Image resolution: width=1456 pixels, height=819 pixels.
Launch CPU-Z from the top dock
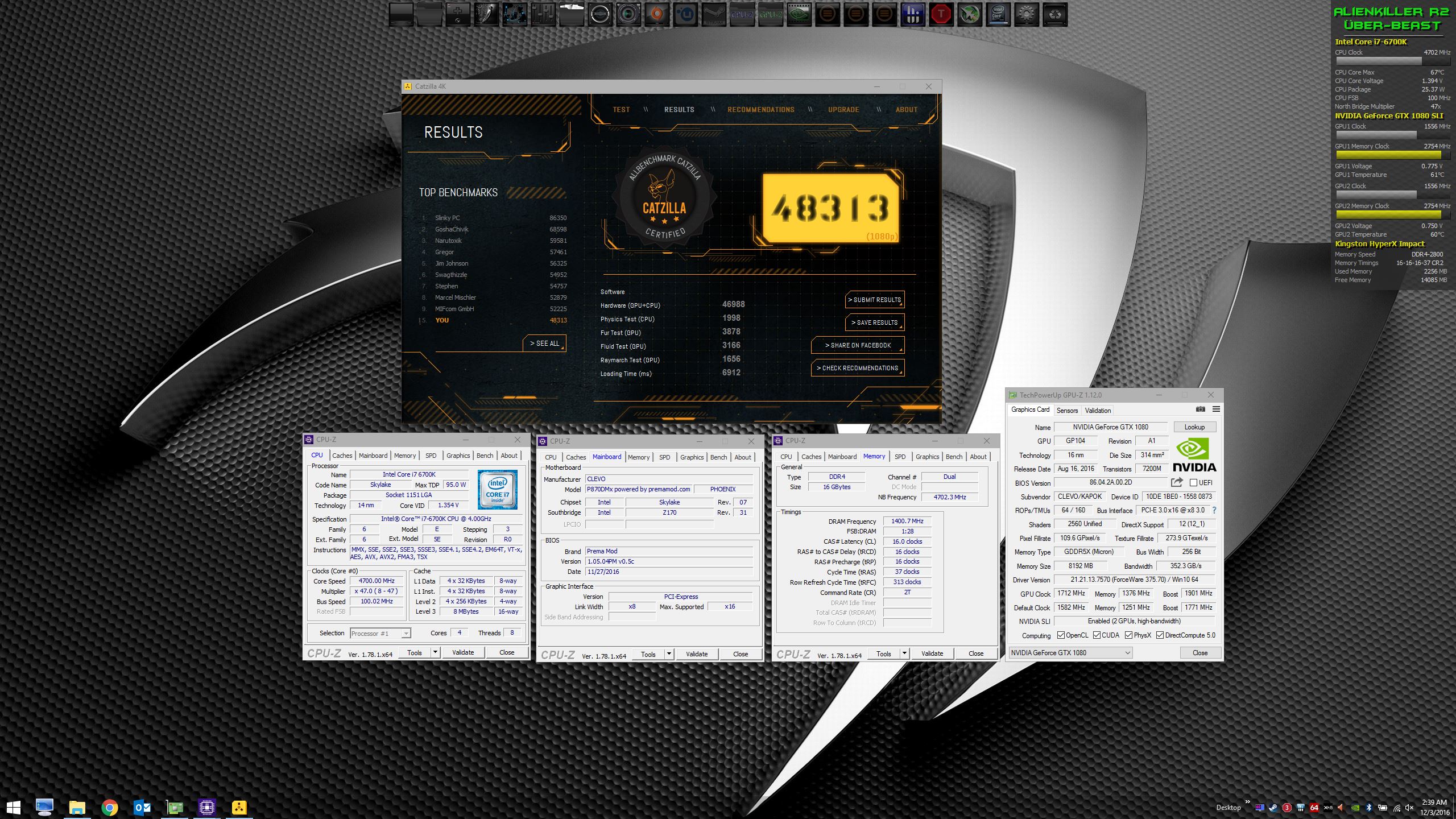point(742,14)
